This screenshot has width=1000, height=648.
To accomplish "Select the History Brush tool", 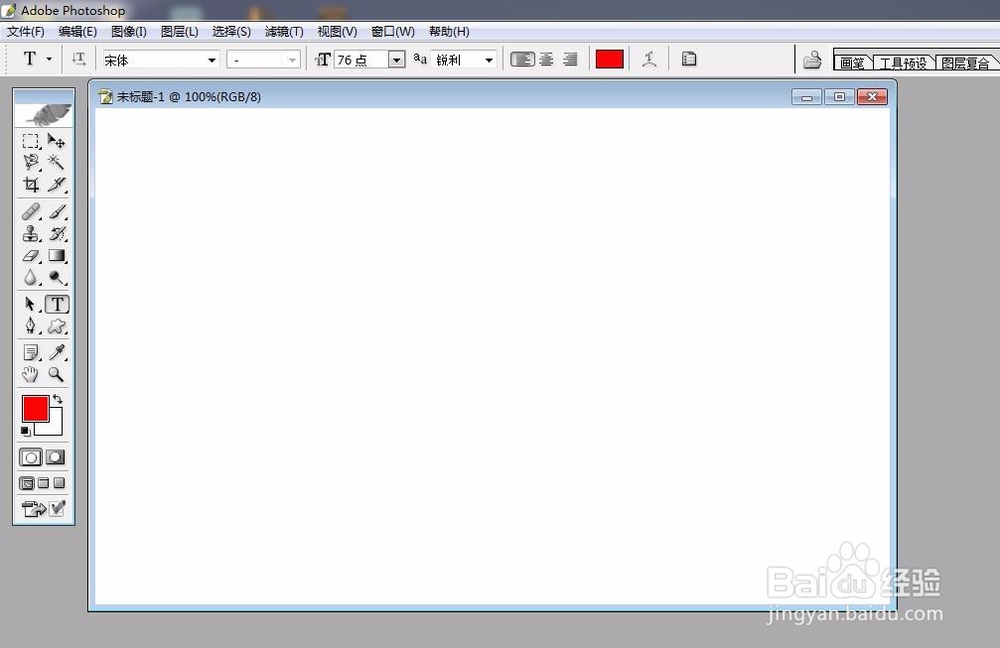I will (56, 233).
